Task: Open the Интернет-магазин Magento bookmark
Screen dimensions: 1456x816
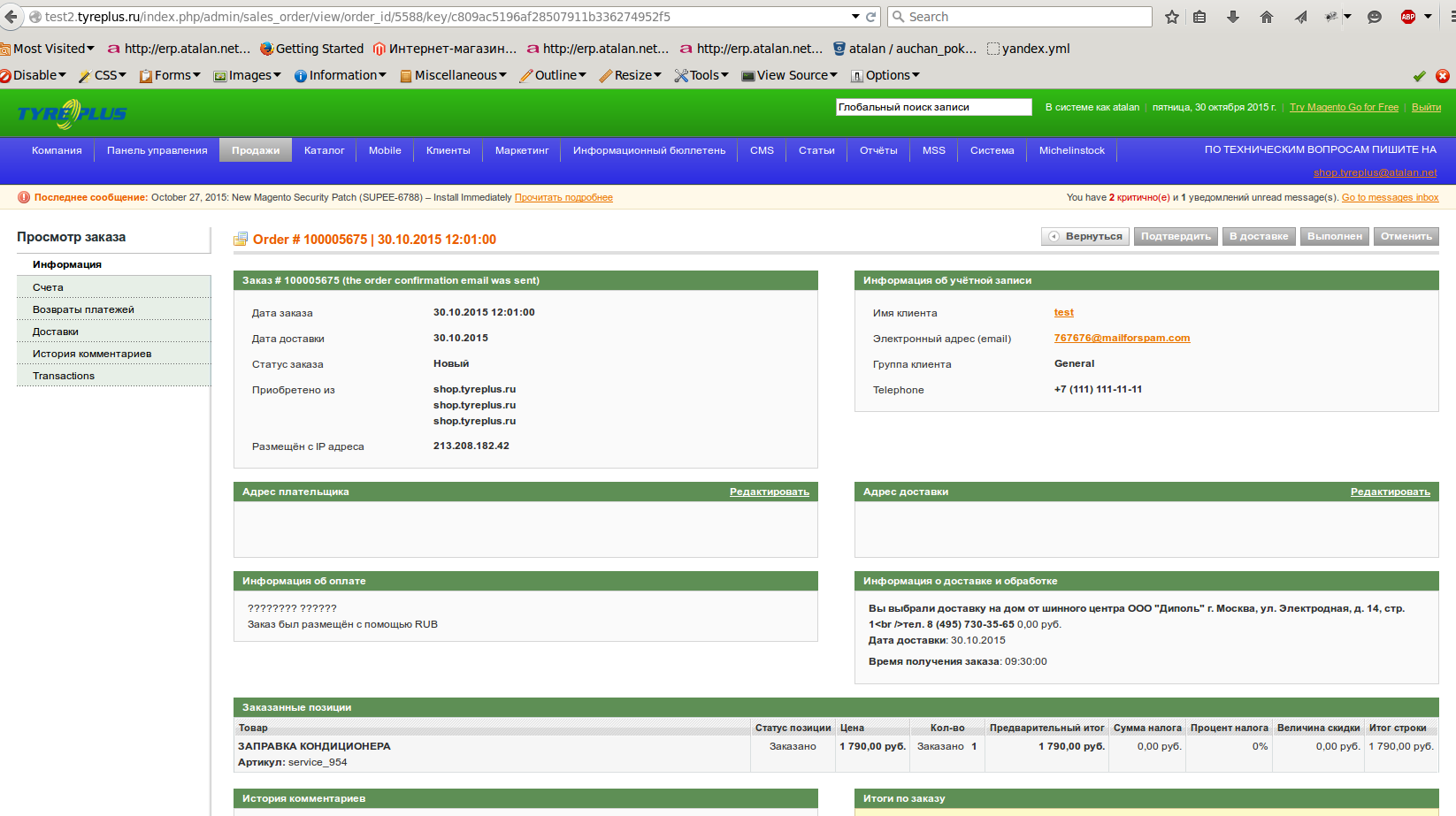Action: tap(445, 49)
